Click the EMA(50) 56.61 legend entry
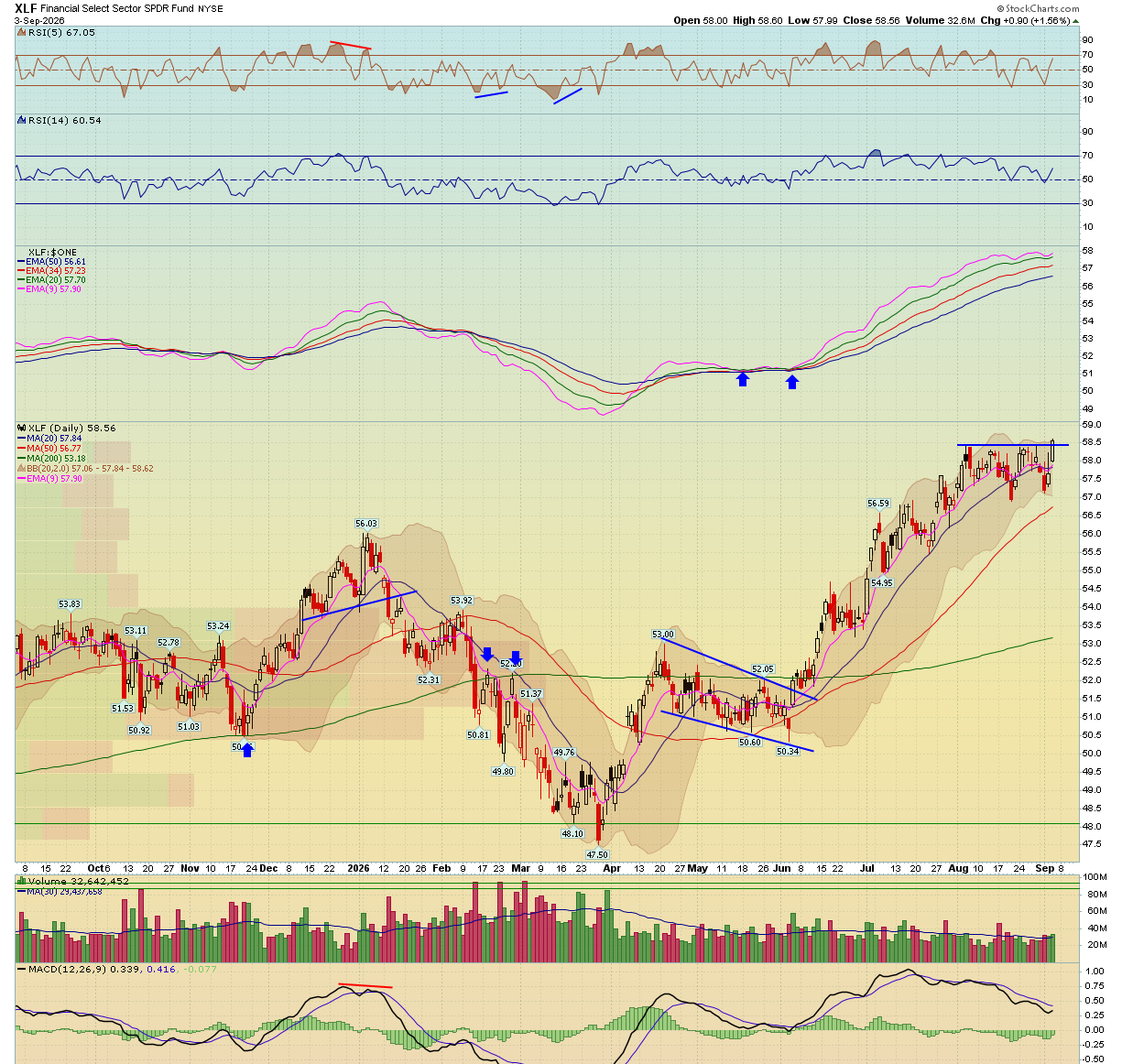Screen dimensions: 1122x1064 tap(56, 262)
